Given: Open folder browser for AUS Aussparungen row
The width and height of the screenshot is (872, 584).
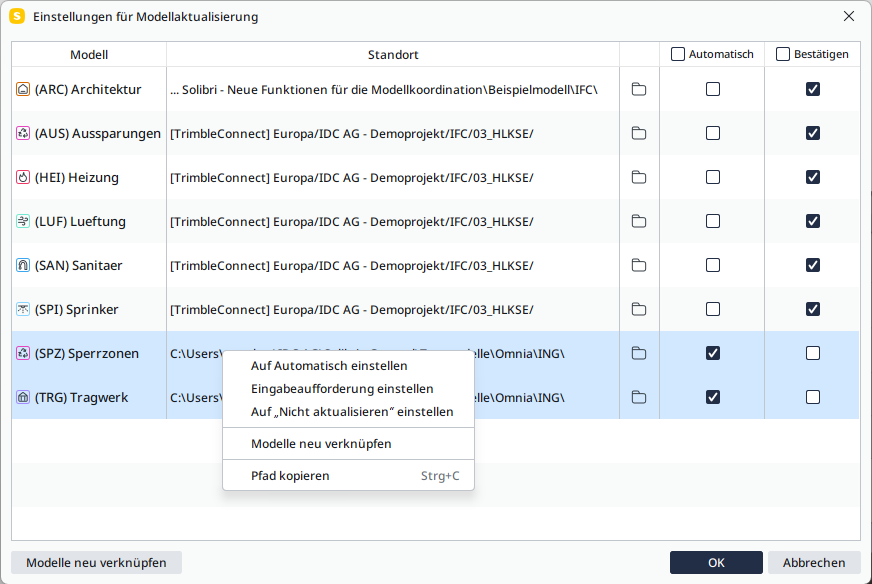Looking at the screenshot, I should click(x=639, y=133).
